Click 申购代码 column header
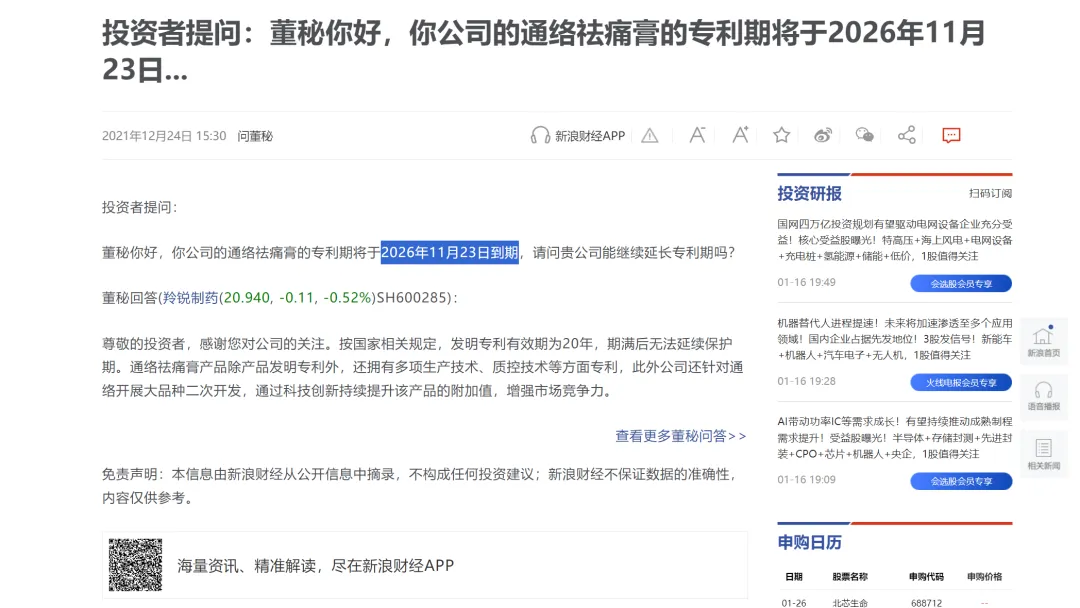This screenshot has height=608, width=1080. (x=926, y=576)
